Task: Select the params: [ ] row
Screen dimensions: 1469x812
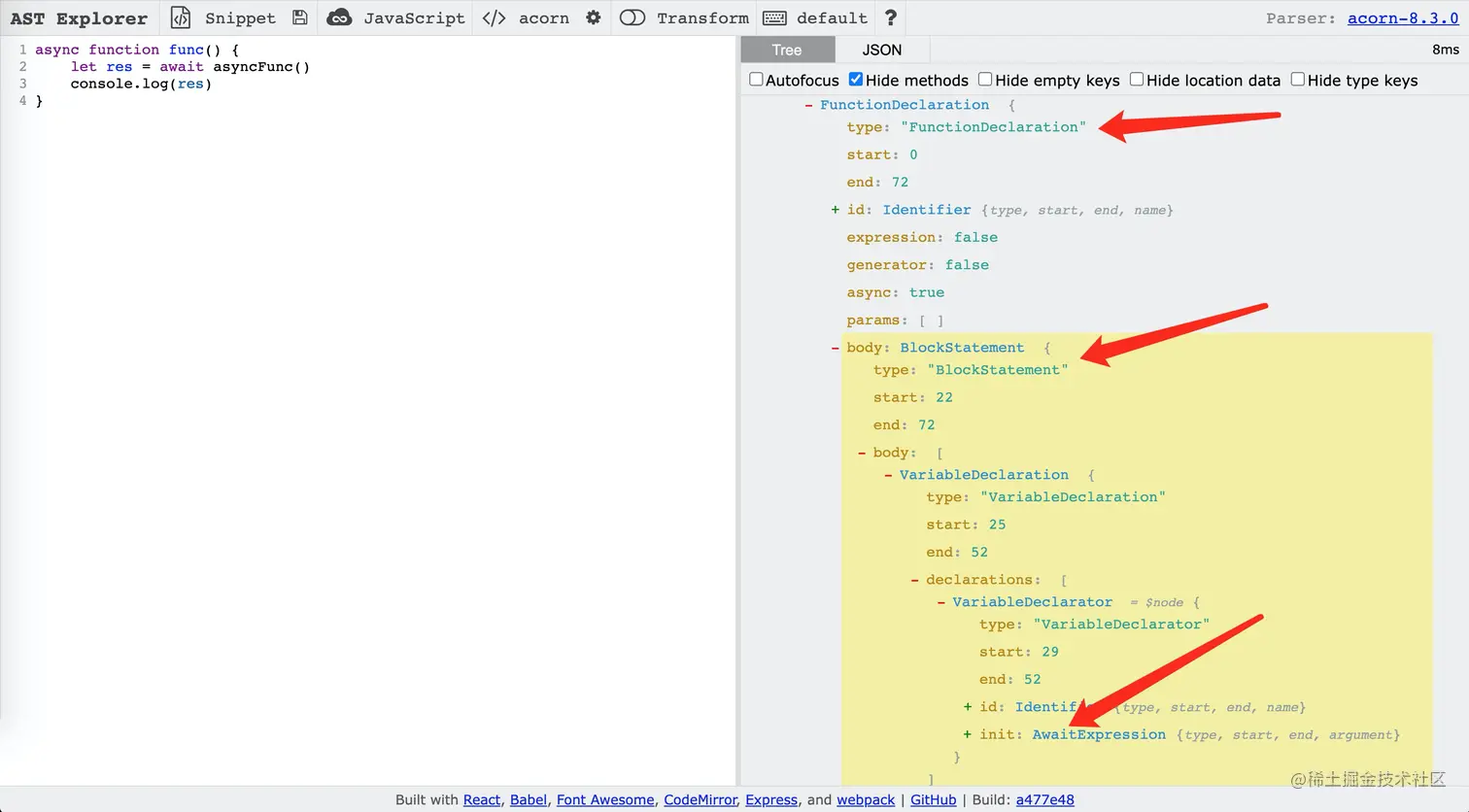Action: tap(895, 320)
